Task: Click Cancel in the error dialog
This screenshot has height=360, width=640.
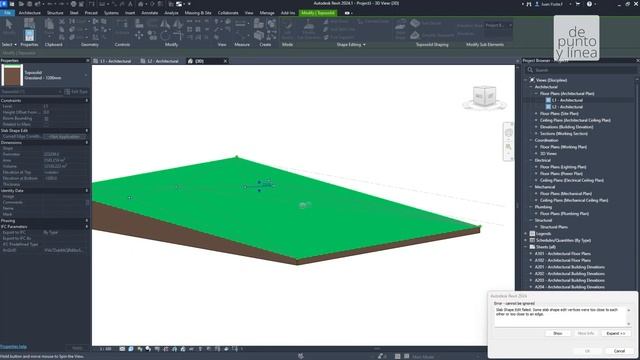Action: (619, 351)
